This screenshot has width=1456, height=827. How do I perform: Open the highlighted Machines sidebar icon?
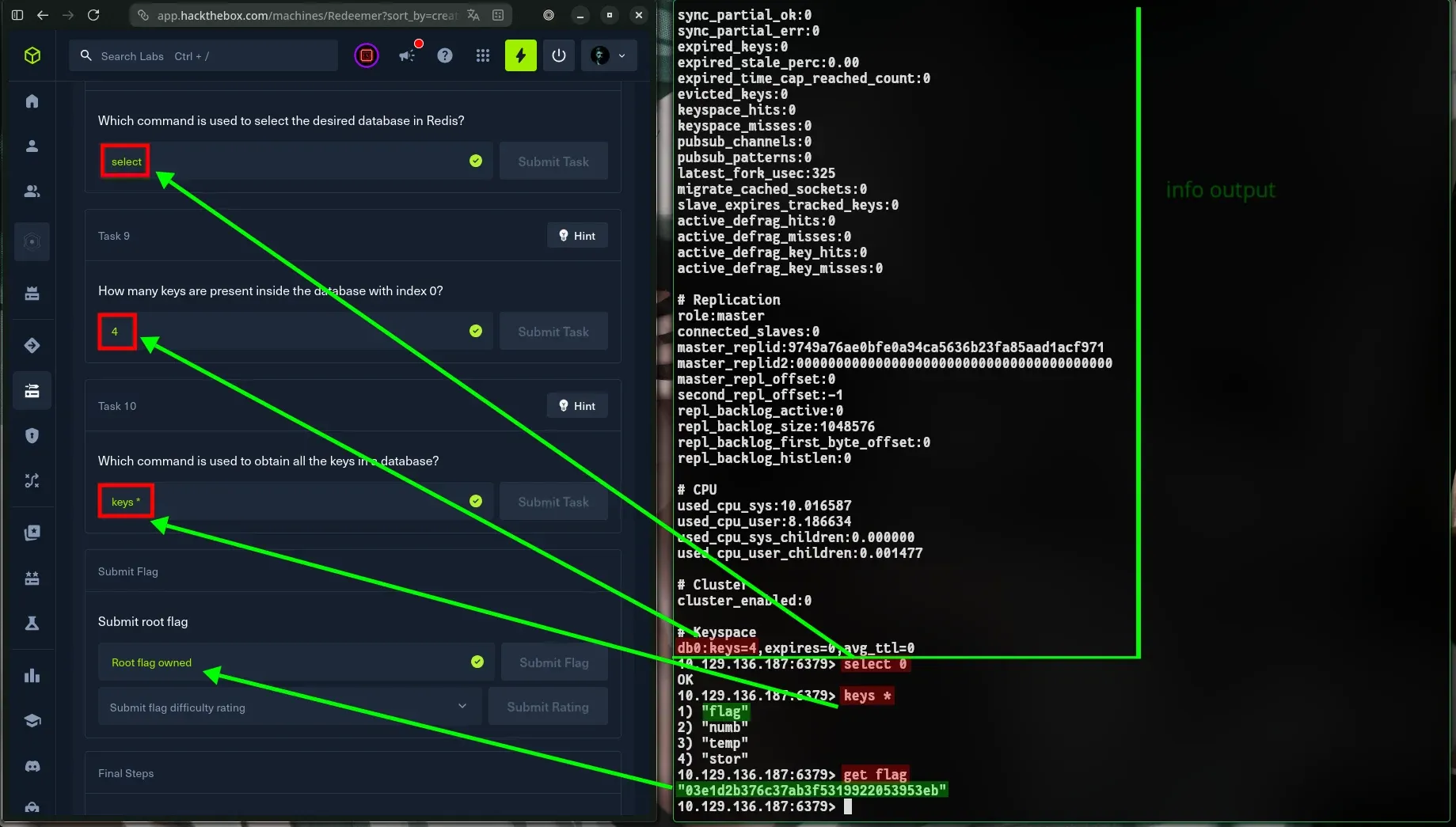[32, 391]
